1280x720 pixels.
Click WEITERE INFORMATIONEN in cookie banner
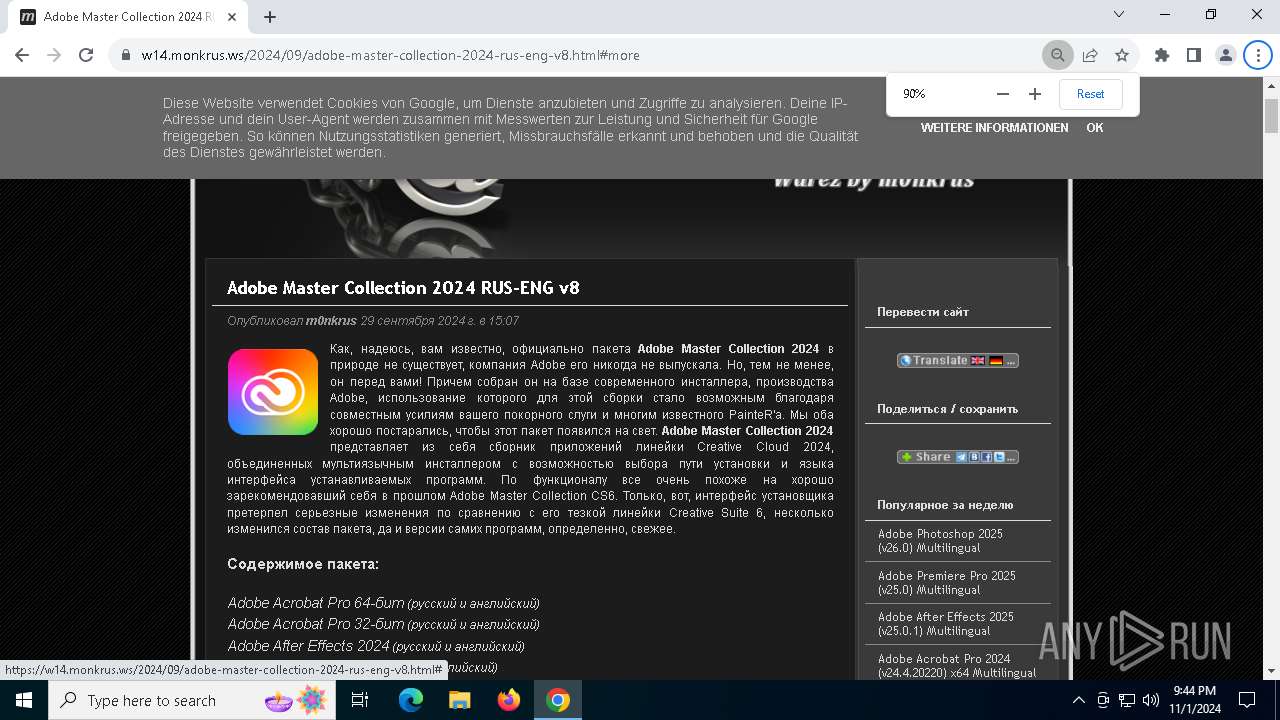994,128
